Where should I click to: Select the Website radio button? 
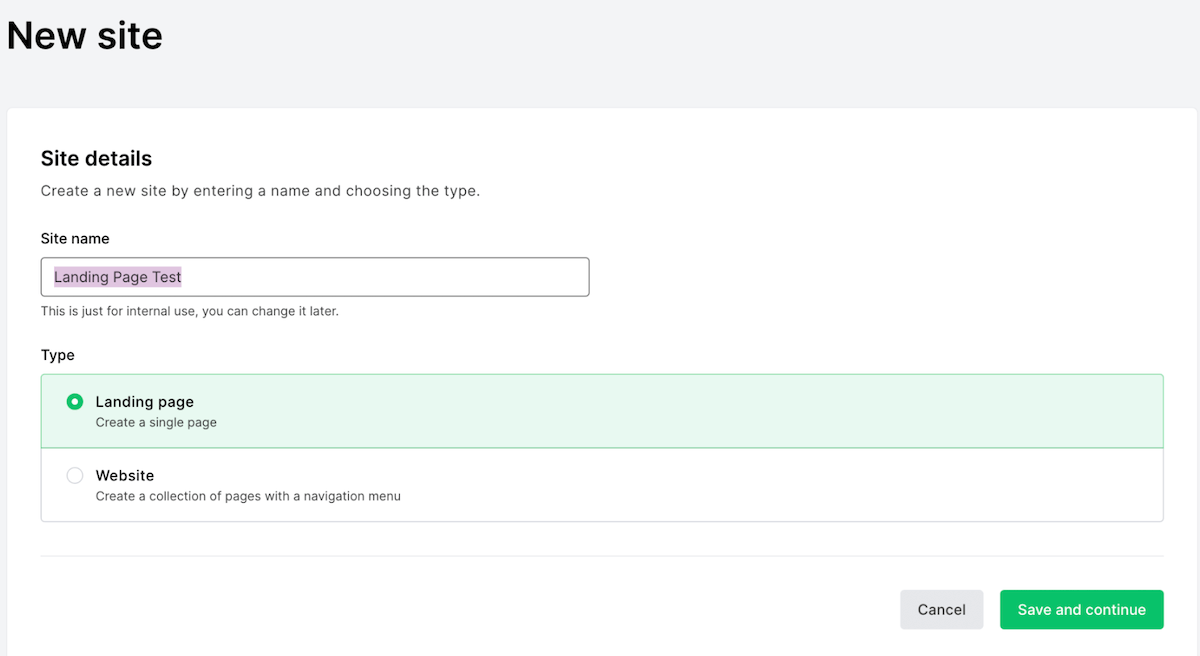[75, 475]
